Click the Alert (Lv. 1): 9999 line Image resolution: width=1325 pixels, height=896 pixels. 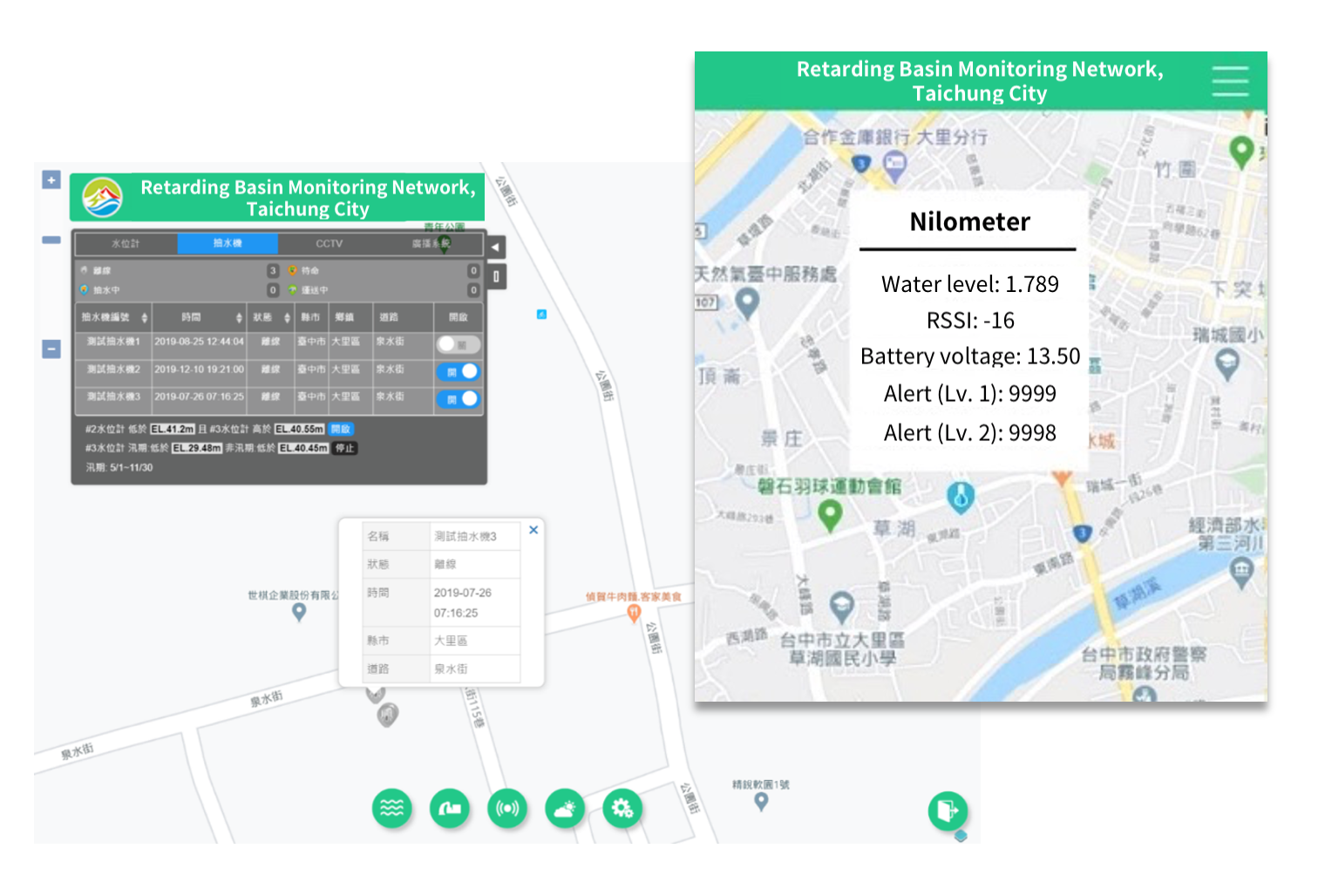coord(969,394)
